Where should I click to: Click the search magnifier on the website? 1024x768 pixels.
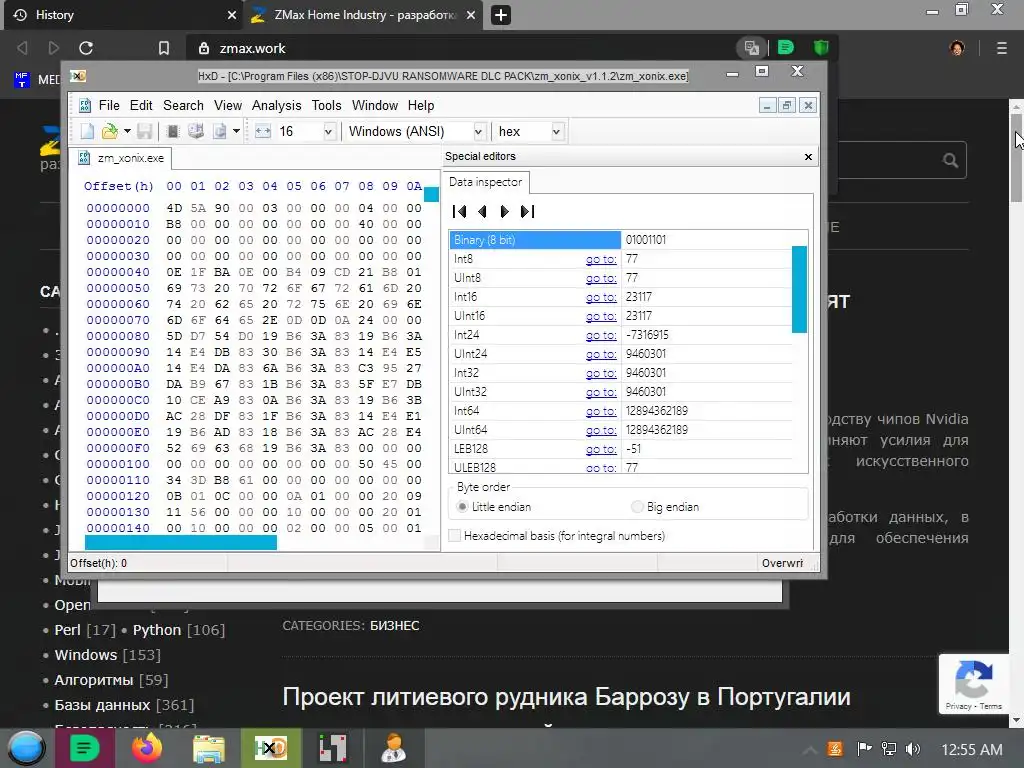[x=950, y=160]
